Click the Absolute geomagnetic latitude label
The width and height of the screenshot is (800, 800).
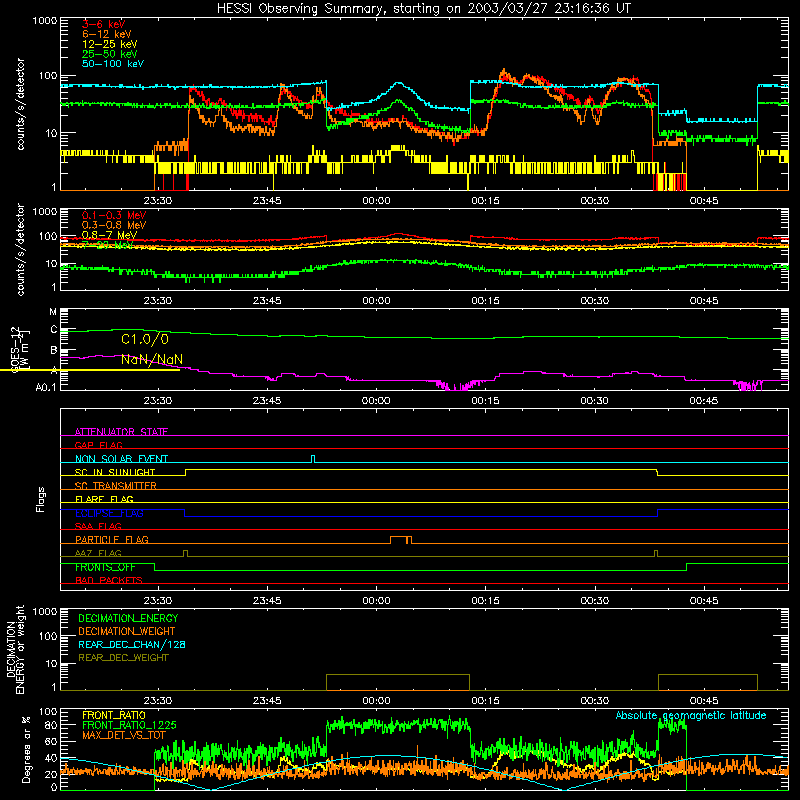691,715
